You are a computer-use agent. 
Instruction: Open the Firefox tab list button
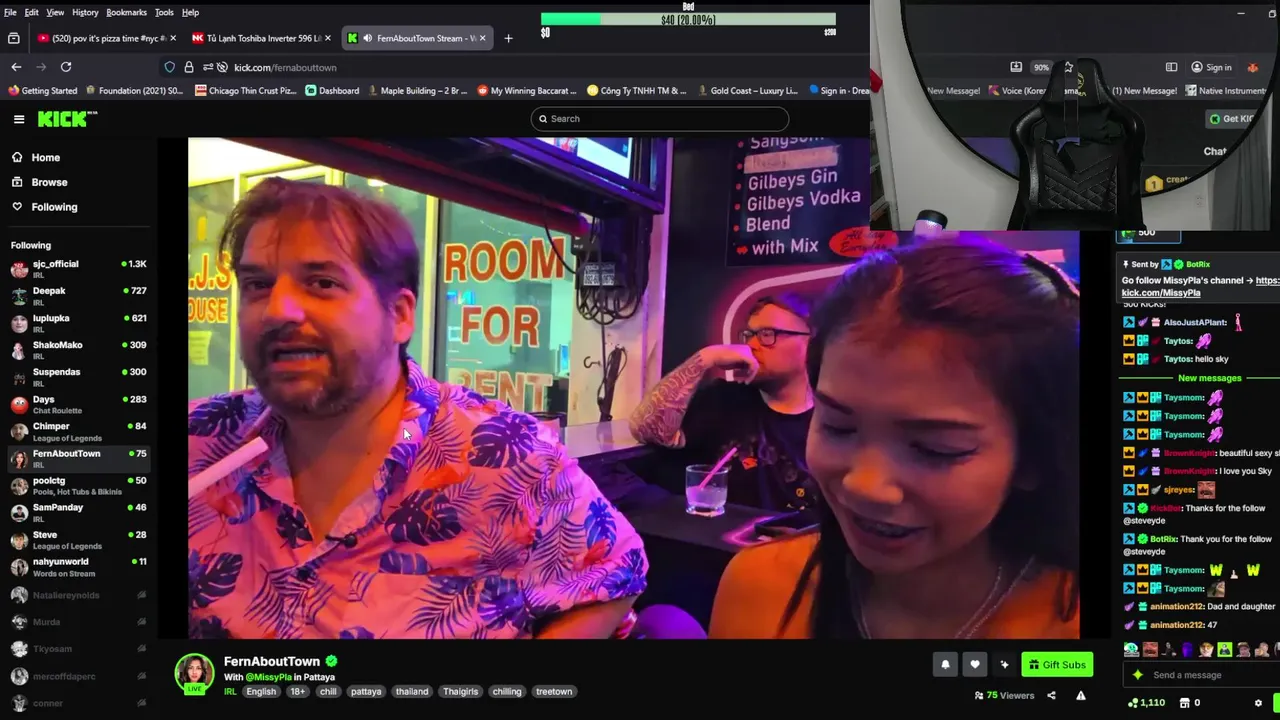pos(14,38)
